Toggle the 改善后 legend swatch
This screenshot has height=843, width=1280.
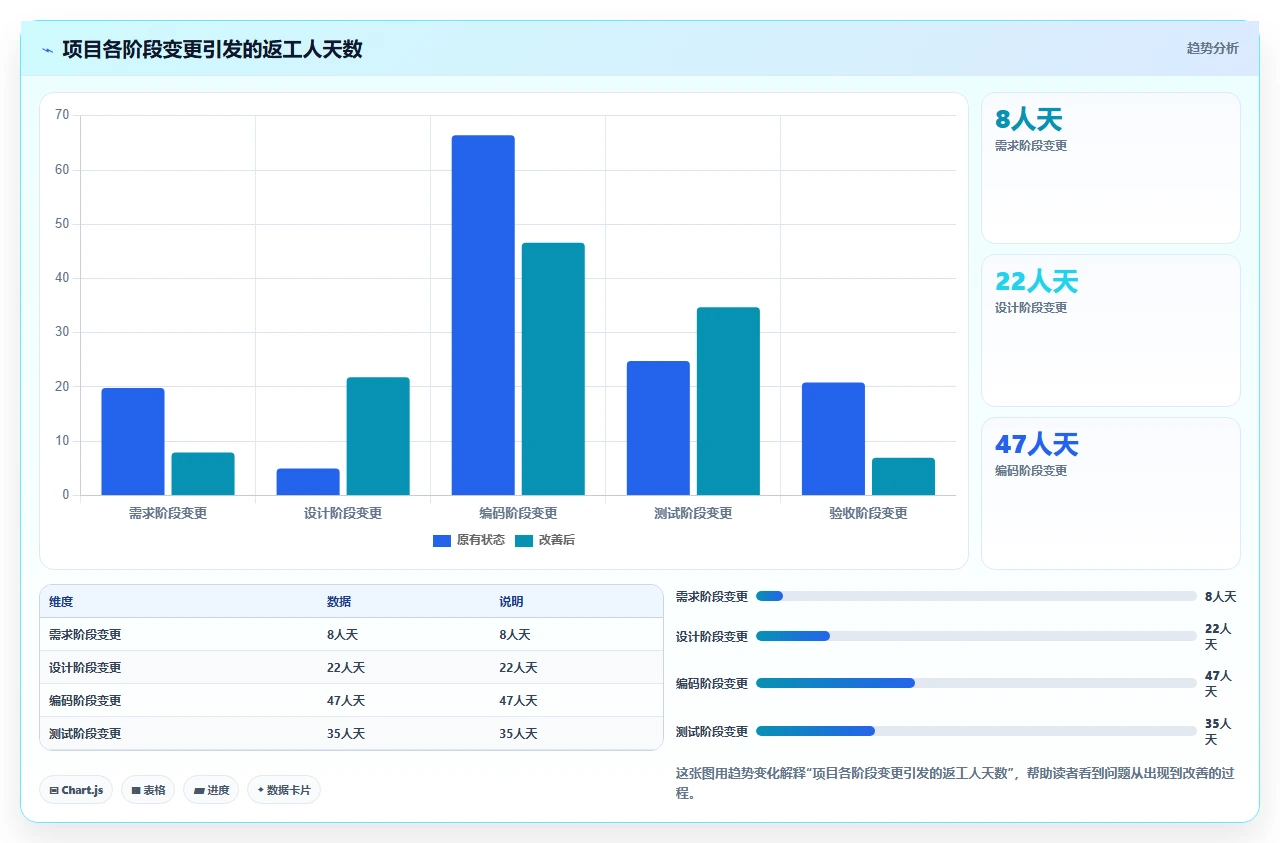click(524, 540)
